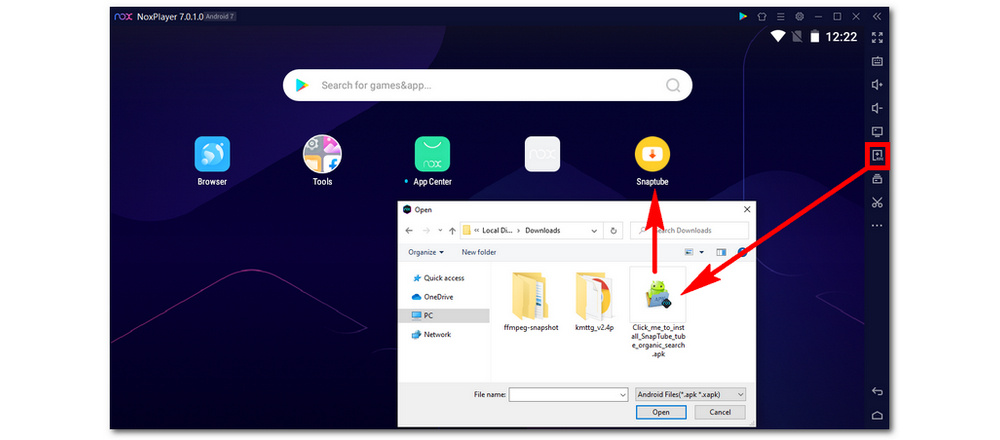The image size is (1000, 440).
Task: Click the Local Di... path segment
Action: tap(498, 230)
